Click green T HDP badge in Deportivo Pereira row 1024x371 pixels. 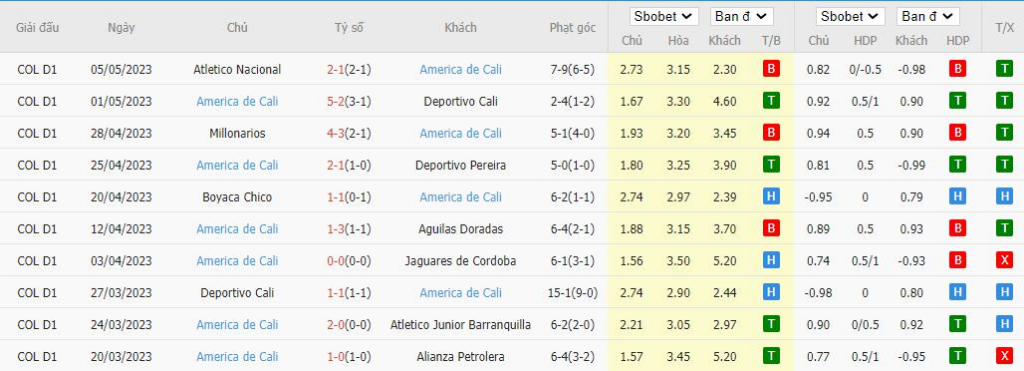tap(958, 165)
